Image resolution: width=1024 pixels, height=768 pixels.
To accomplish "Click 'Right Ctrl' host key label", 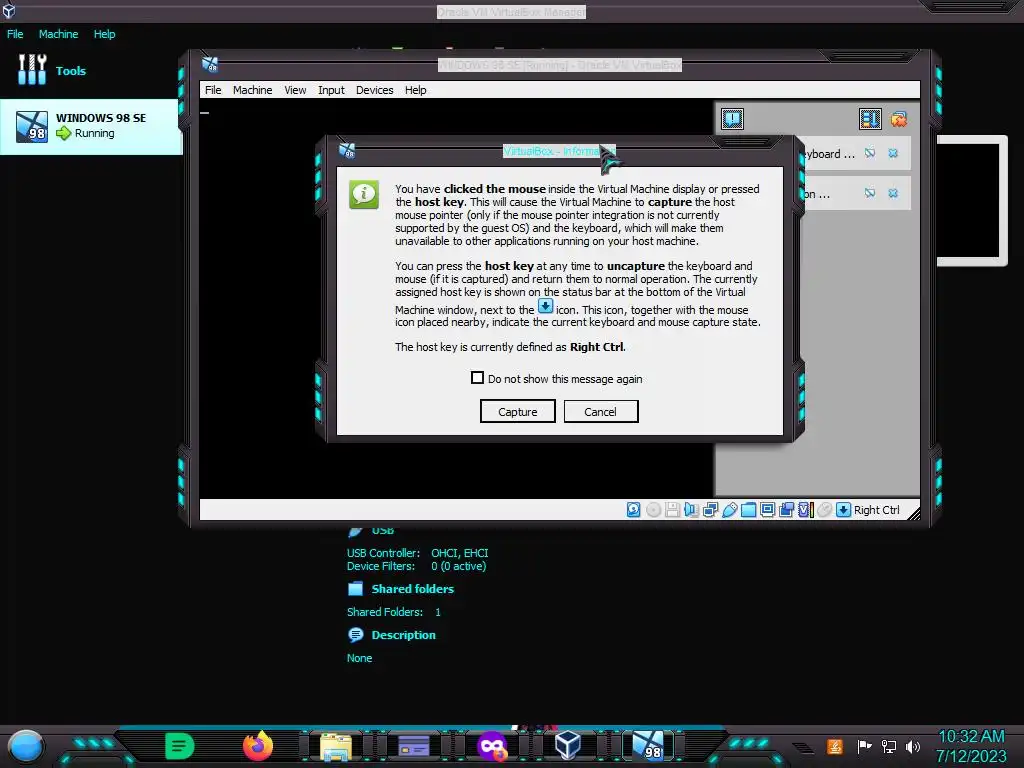I will point(876,510).
